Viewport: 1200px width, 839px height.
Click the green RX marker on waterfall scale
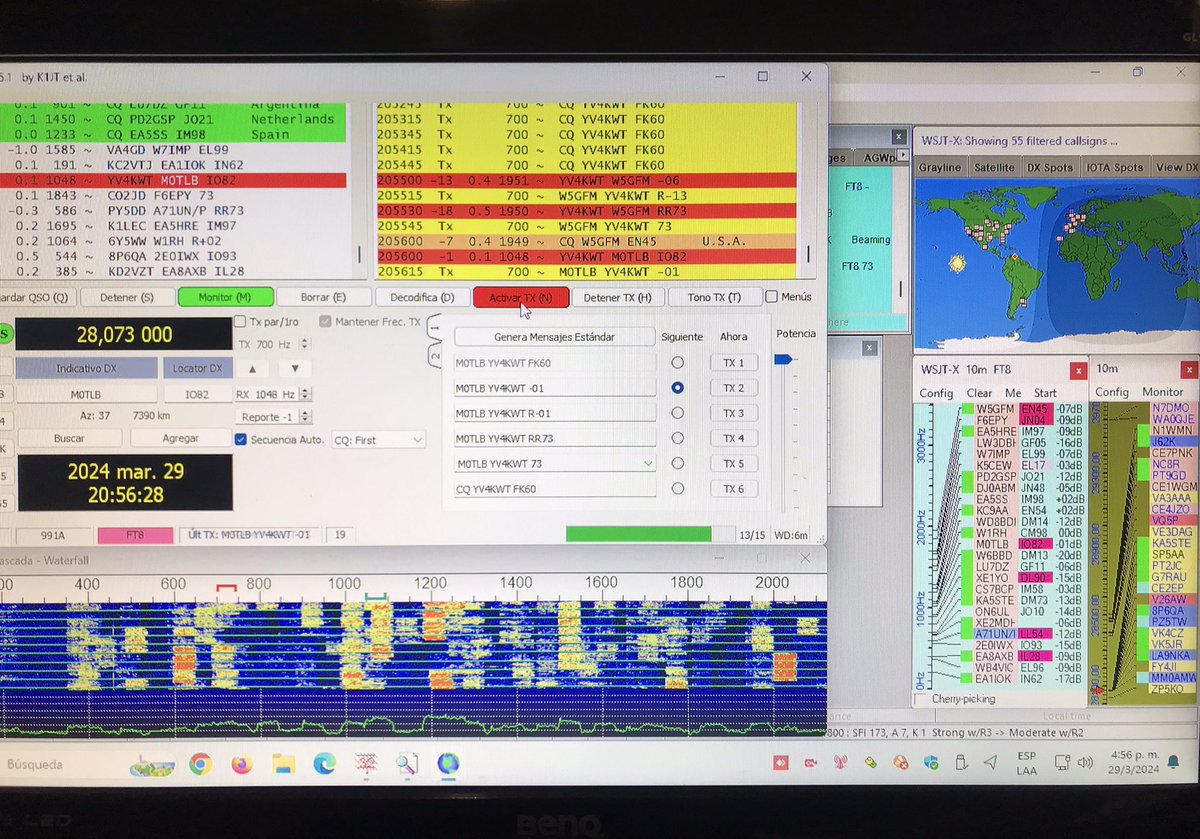point(376,597)
